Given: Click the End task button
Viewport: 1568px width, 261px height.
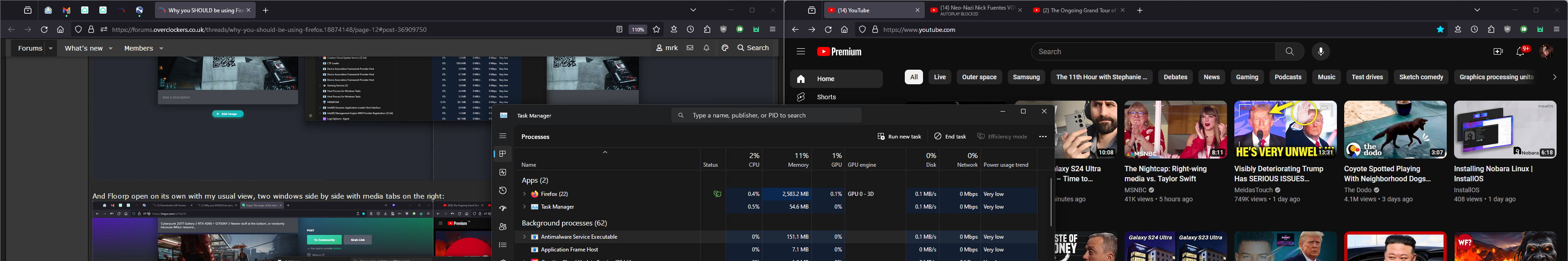Looking at the screenshot, I should click(950, 137).
